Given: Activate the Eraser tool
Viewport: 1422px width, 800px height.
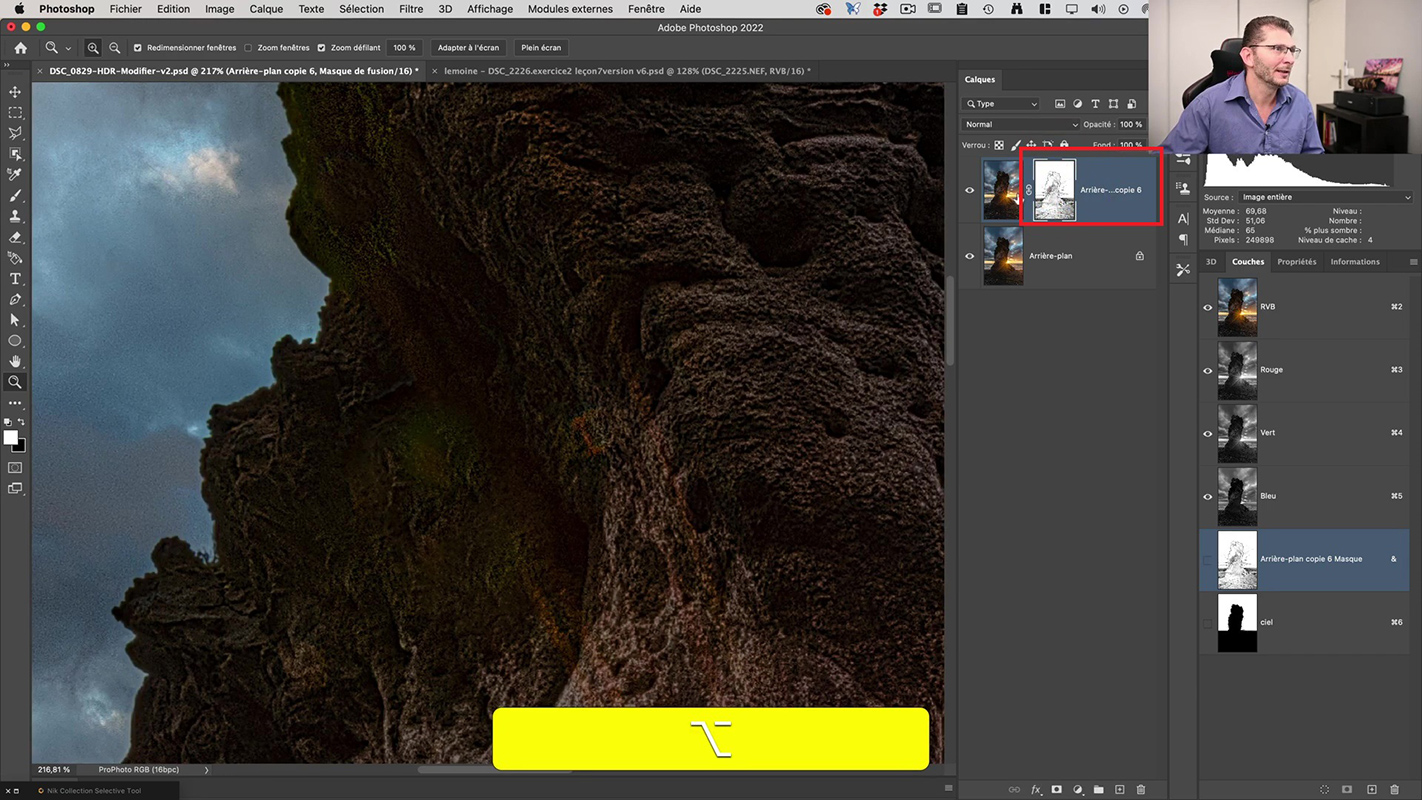Looking at the screenshot, I should [x=15, y=238].
